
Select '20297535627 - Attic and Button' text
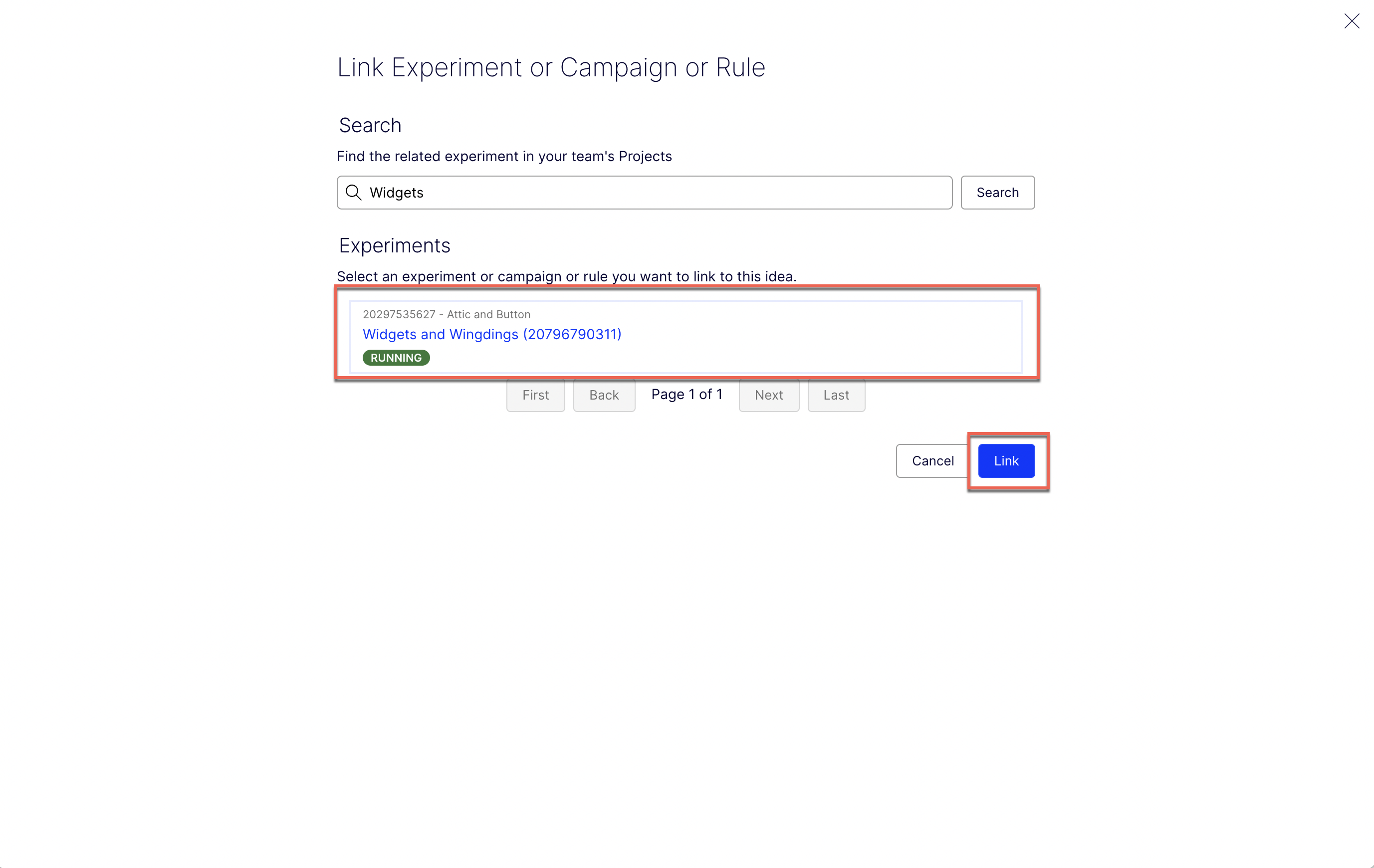(446, 314)
